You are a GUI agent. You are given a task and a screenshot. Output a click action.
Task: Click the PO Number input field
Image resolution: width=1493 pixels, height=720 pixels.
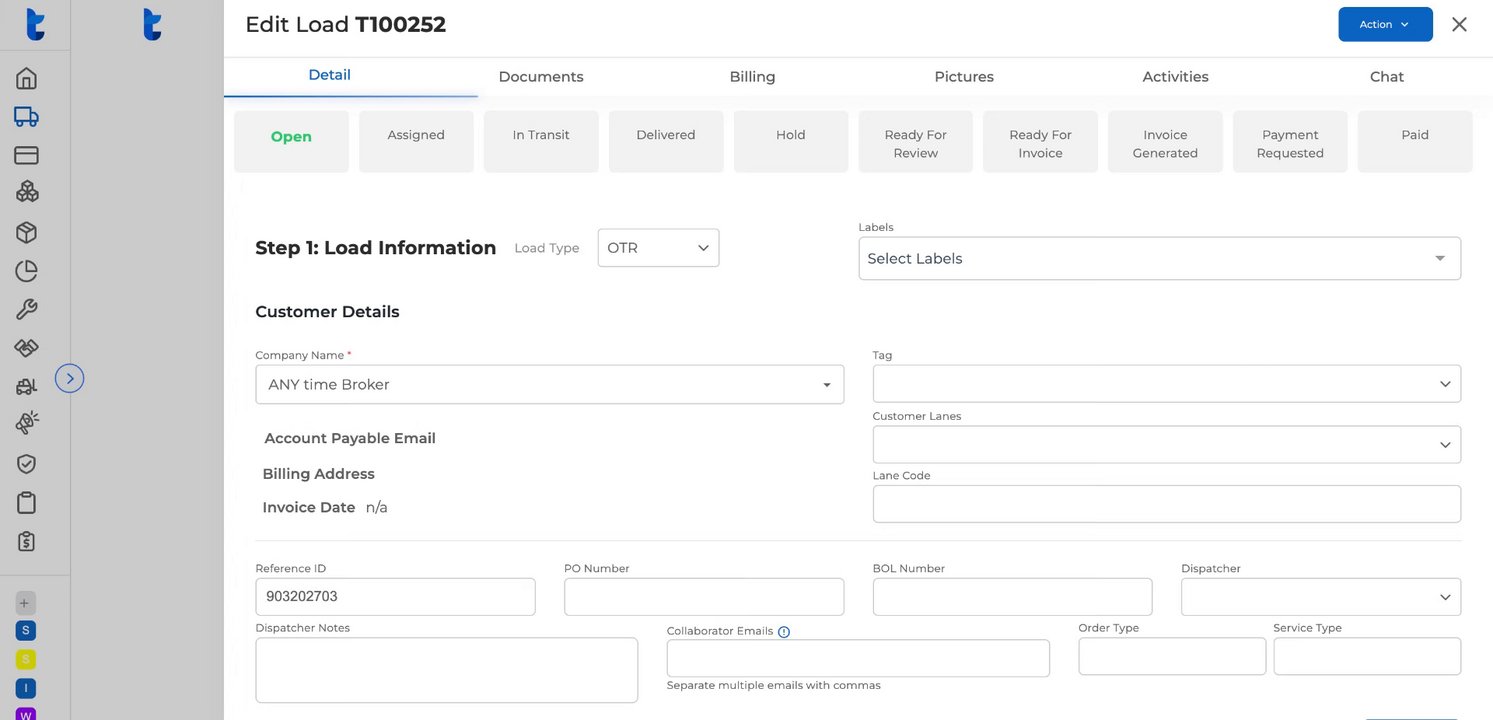704,597
